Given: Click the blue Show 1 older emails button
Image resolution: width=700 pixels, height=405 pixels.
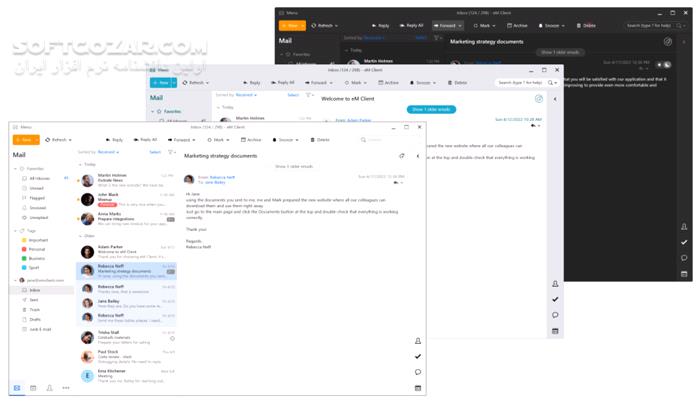Looking at the screenshot, I should (x=431, y=109).
